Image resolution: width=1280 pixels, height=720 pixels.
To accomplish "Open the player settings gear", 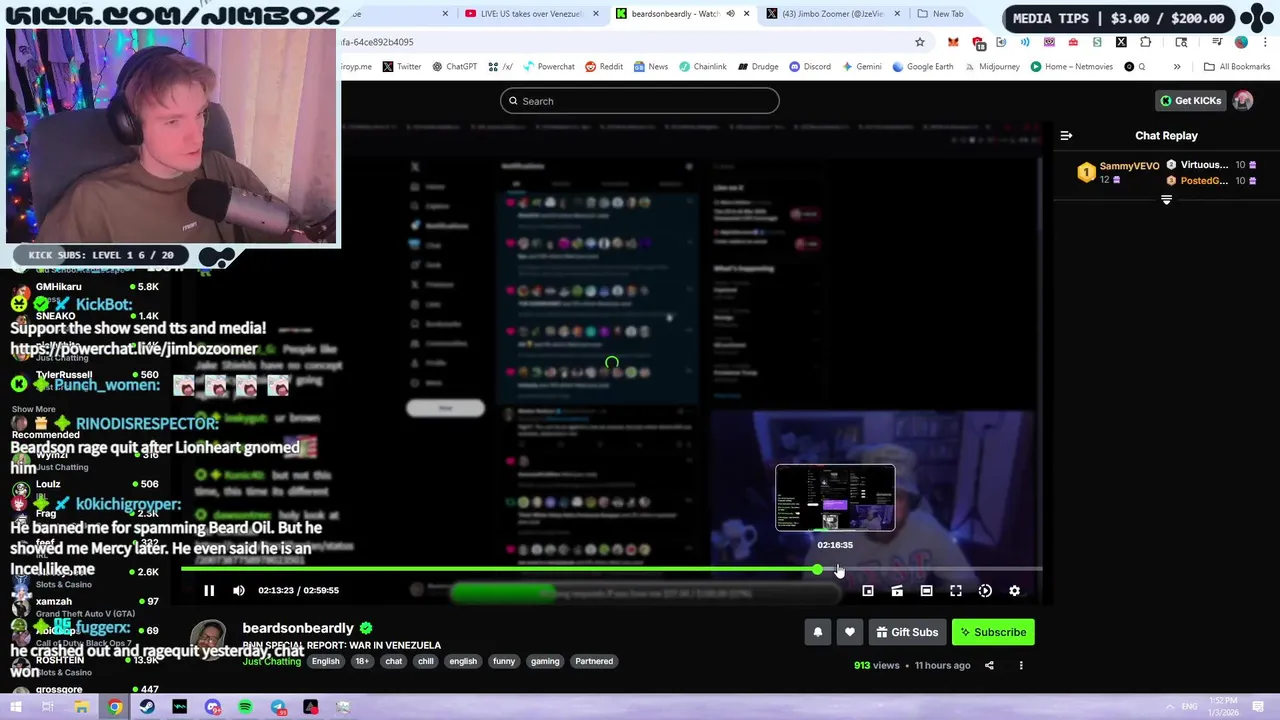I will tap(1014, 591).
